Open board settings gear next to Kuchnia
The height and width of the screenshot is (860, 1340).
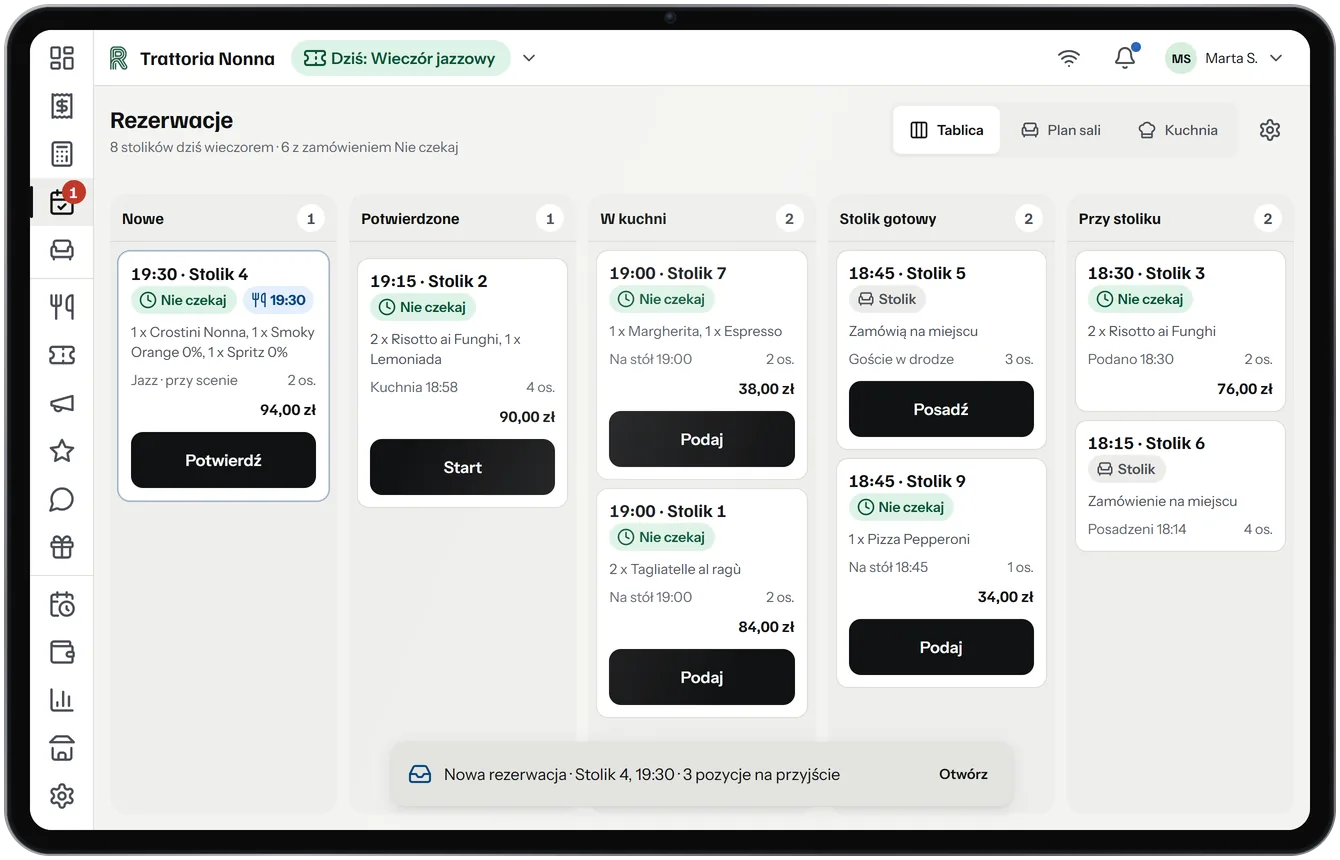click(x=1270, y=130)
